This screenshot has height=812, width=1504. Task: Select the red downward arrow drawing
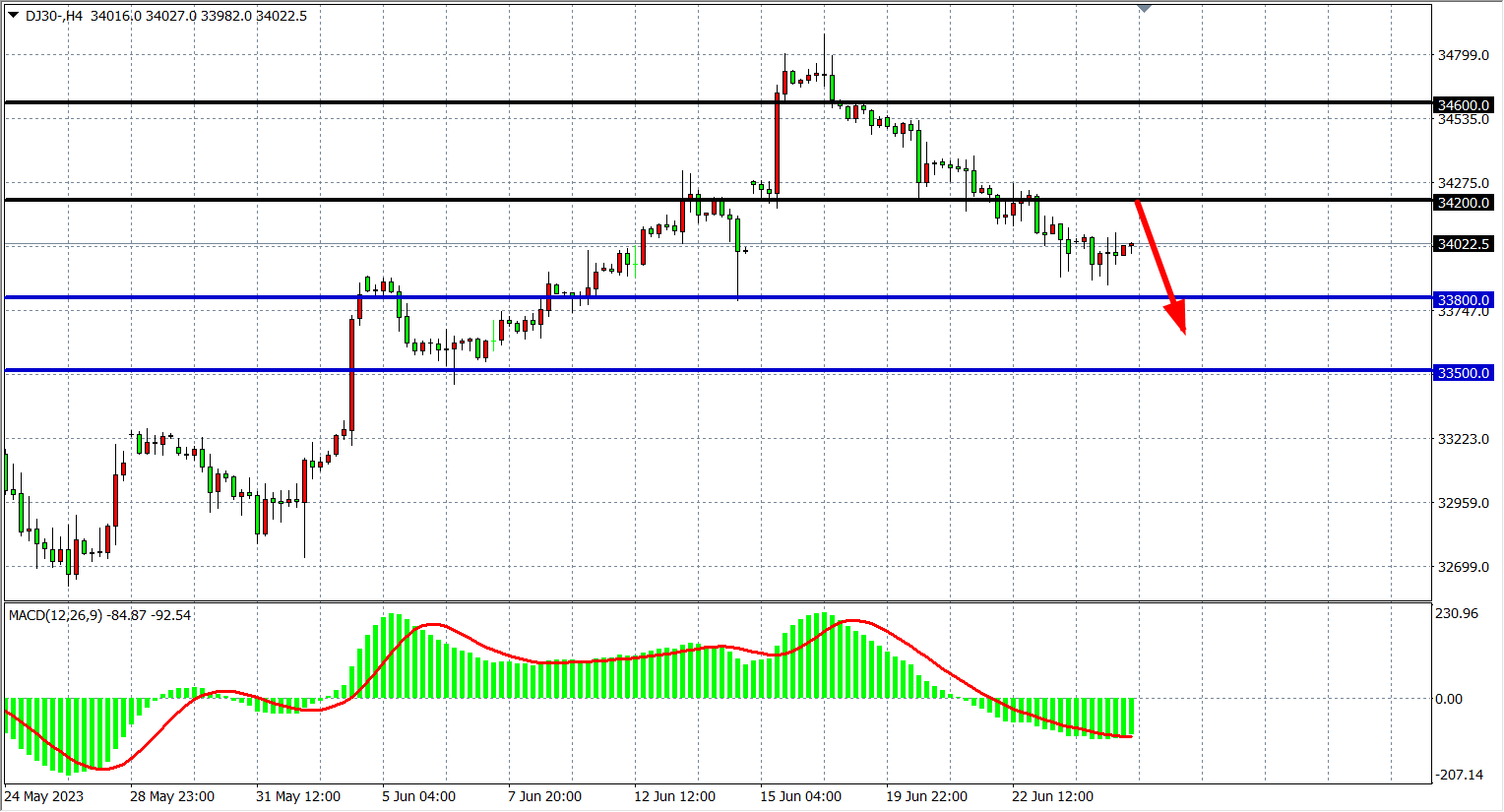(1159, 265)
